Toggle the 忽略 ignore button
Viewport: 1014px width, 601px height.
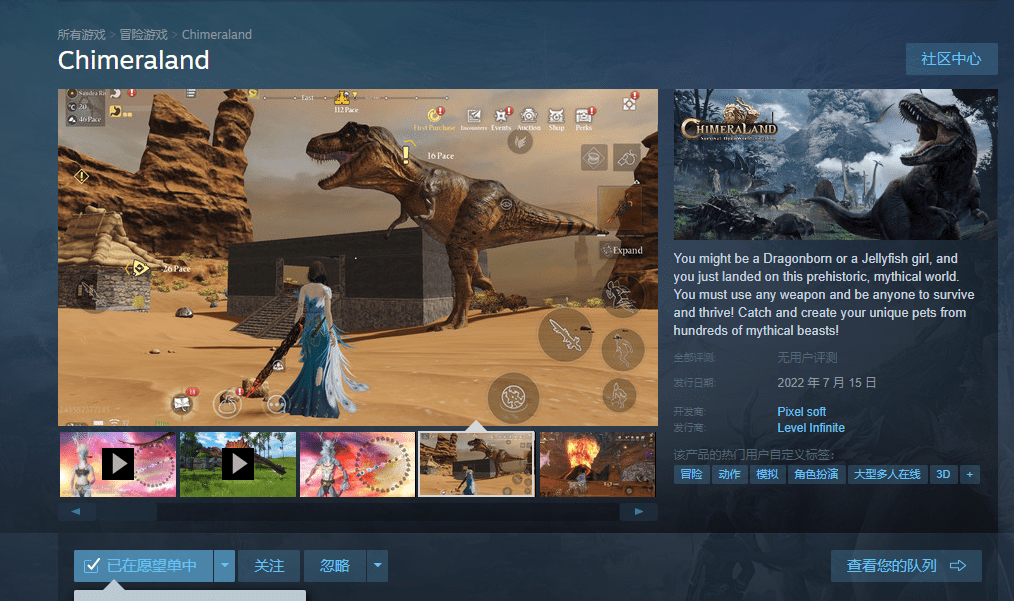pos(335,566)
